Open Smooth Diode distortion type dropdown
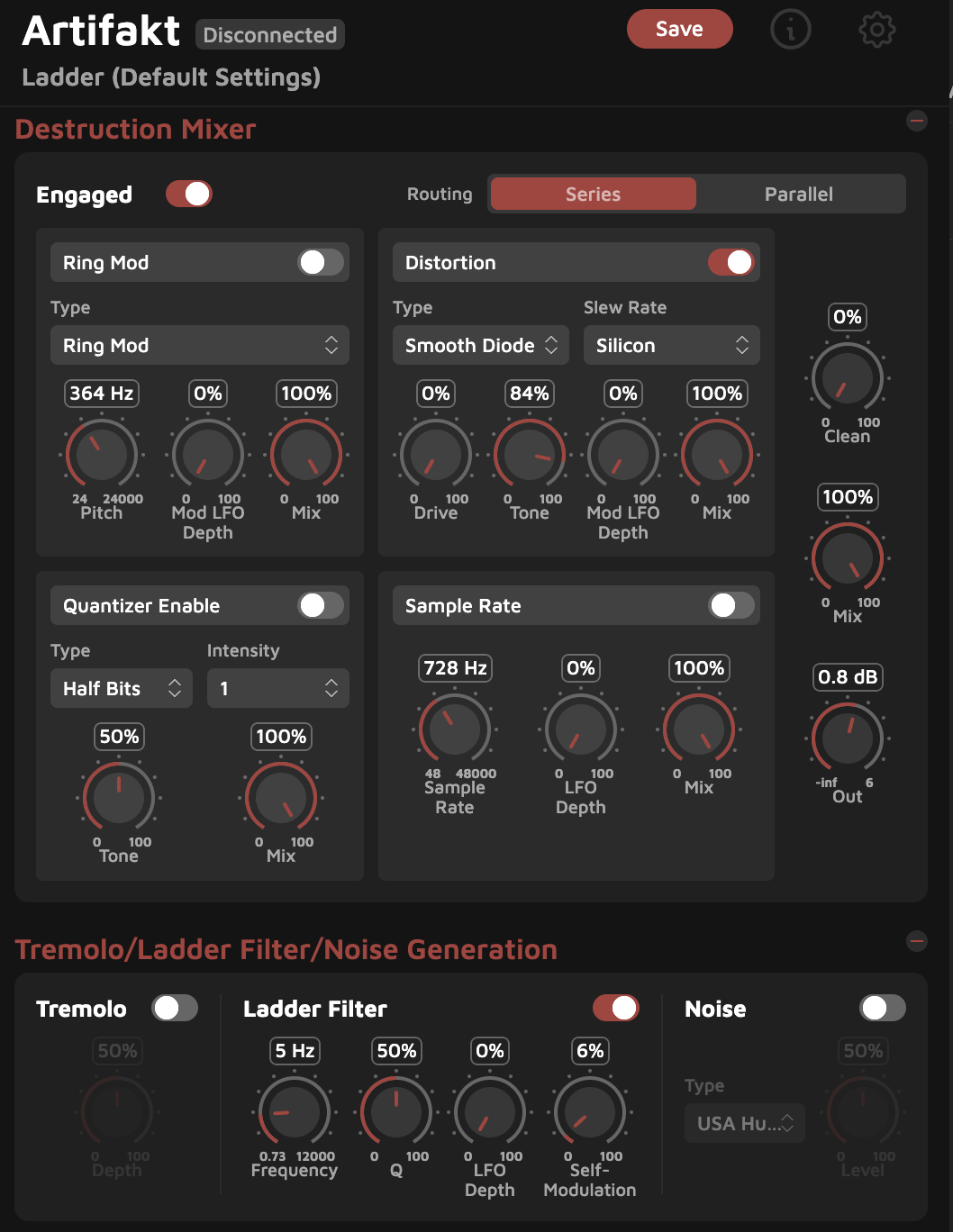The width and height of the screenshot is (953, 1232). pos(481,345)
